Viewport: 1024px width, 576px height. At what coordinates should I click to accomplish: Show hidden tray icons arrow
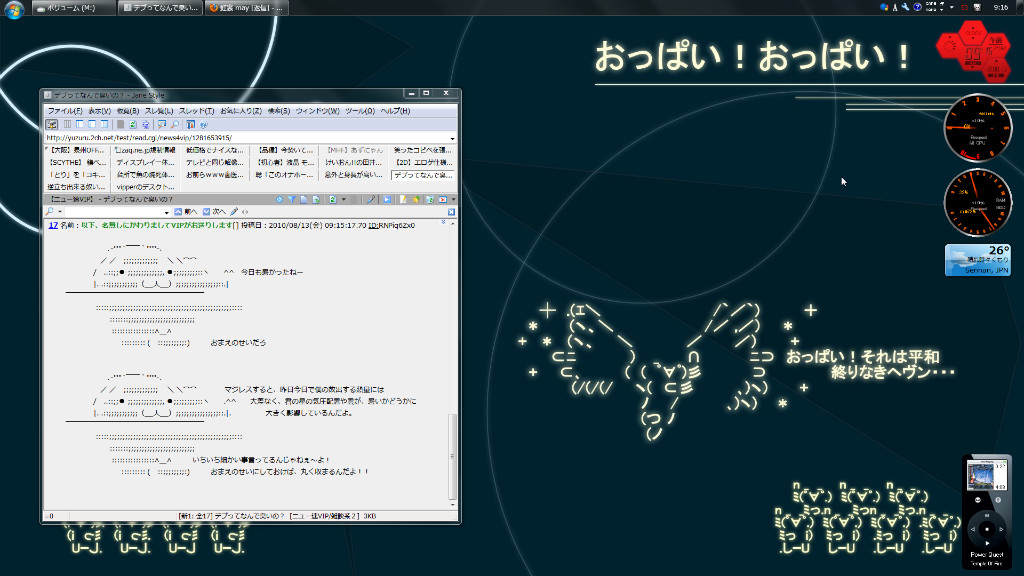point(952,7)
